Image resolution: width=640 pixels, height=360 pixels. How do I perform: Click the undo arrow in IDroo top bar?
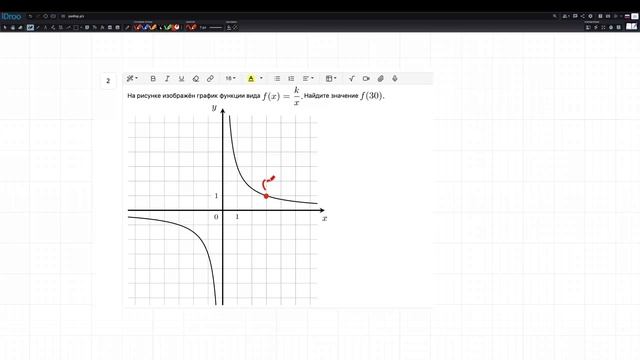tap(30, 16)
